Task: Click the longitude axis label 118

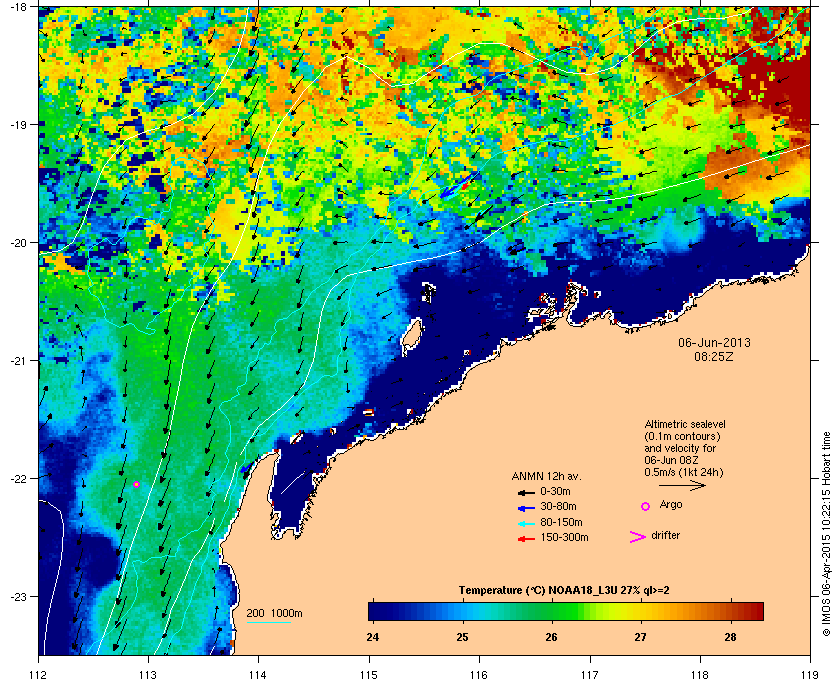Action: [x=700, y=674]
